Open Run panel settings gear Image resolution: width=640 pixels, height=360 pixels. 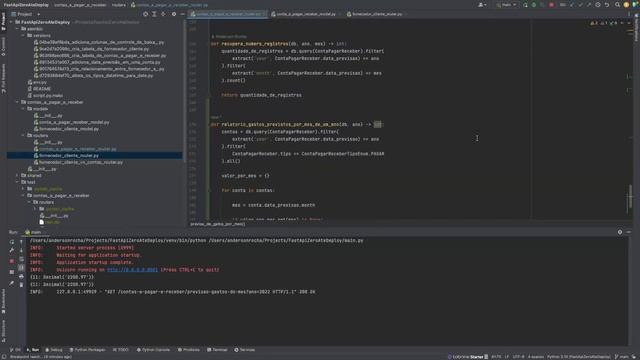coord(620,232)
